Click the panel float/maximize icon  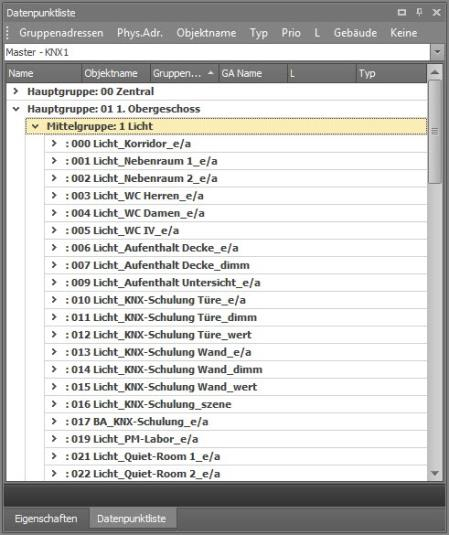pos(402,13)
